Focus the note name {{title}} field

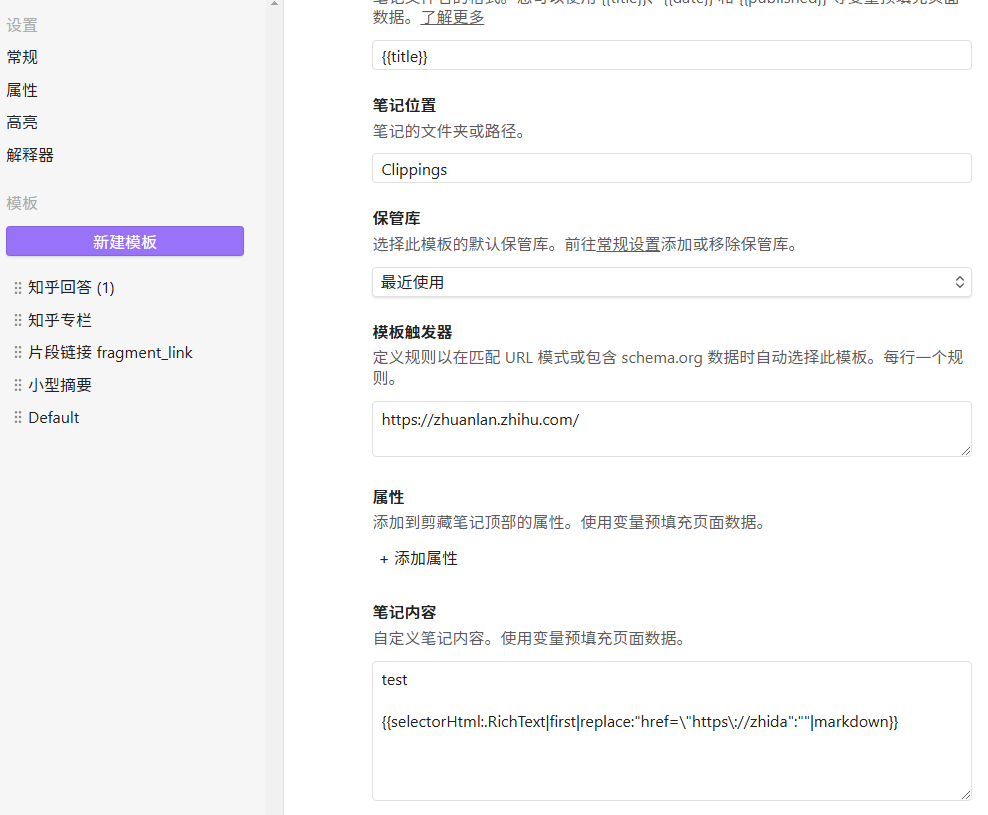click(672, 55)
